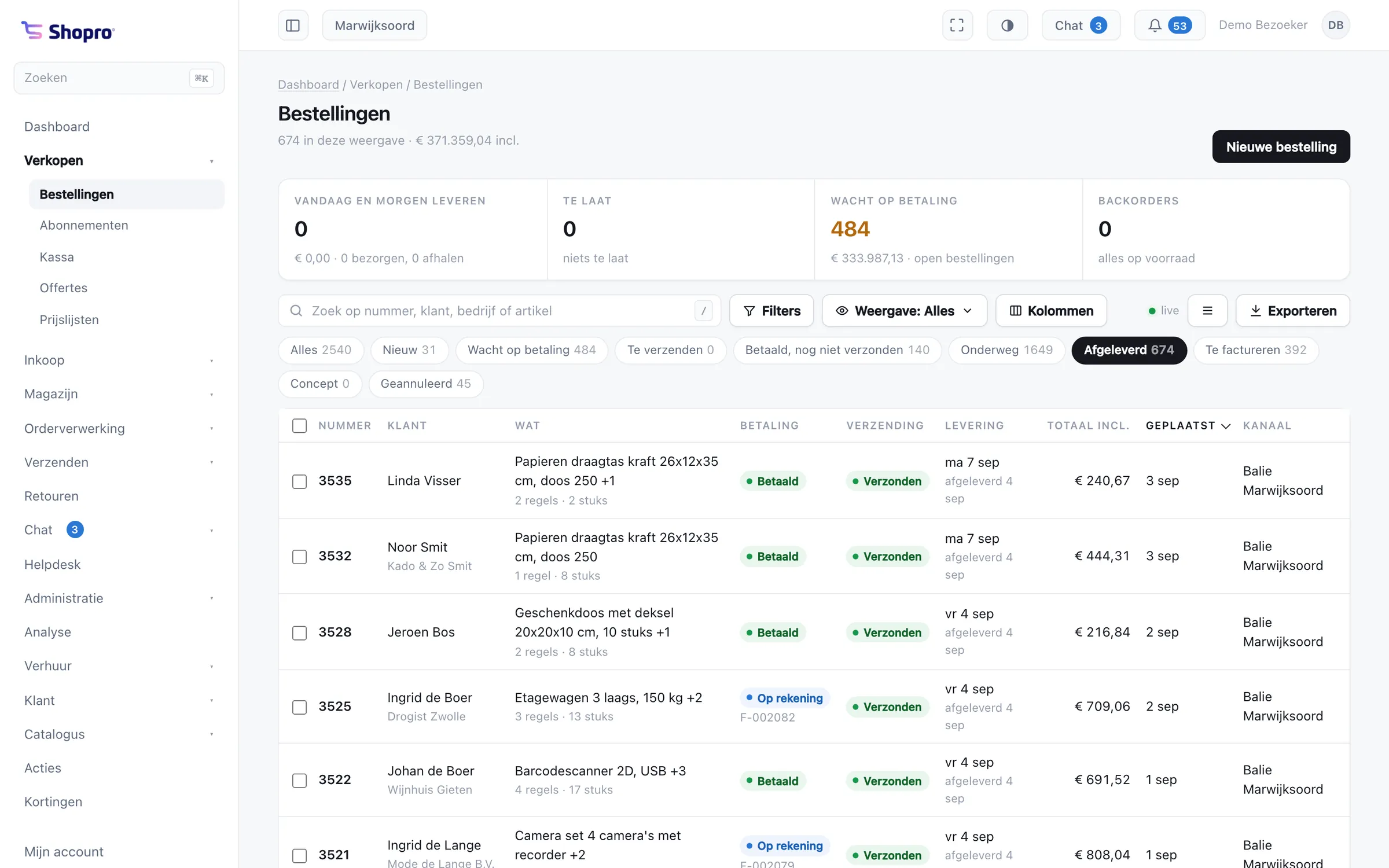Open Prijslijsten in the sidebar
The width and height of the screenshot is (1389, 868).
(126, 320)
